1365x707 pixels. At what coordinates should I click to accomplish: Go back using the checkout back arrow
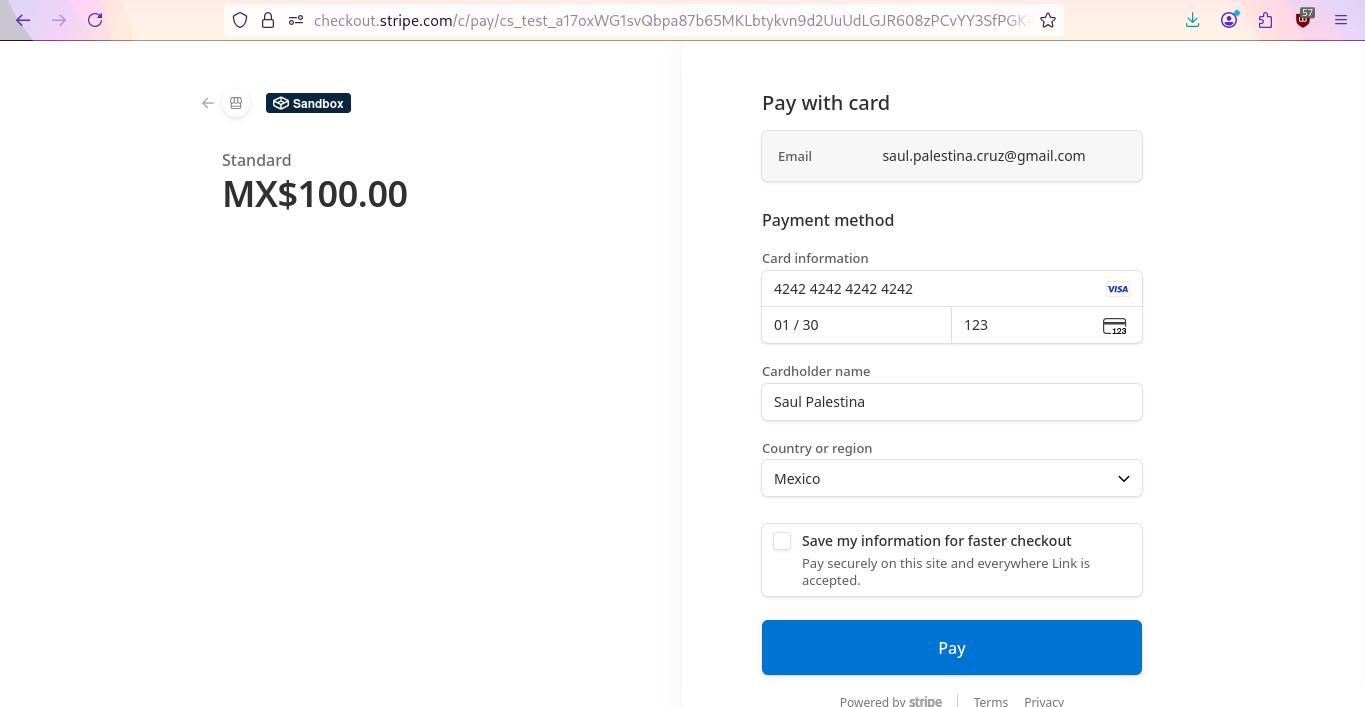click(x=208, y=103)
